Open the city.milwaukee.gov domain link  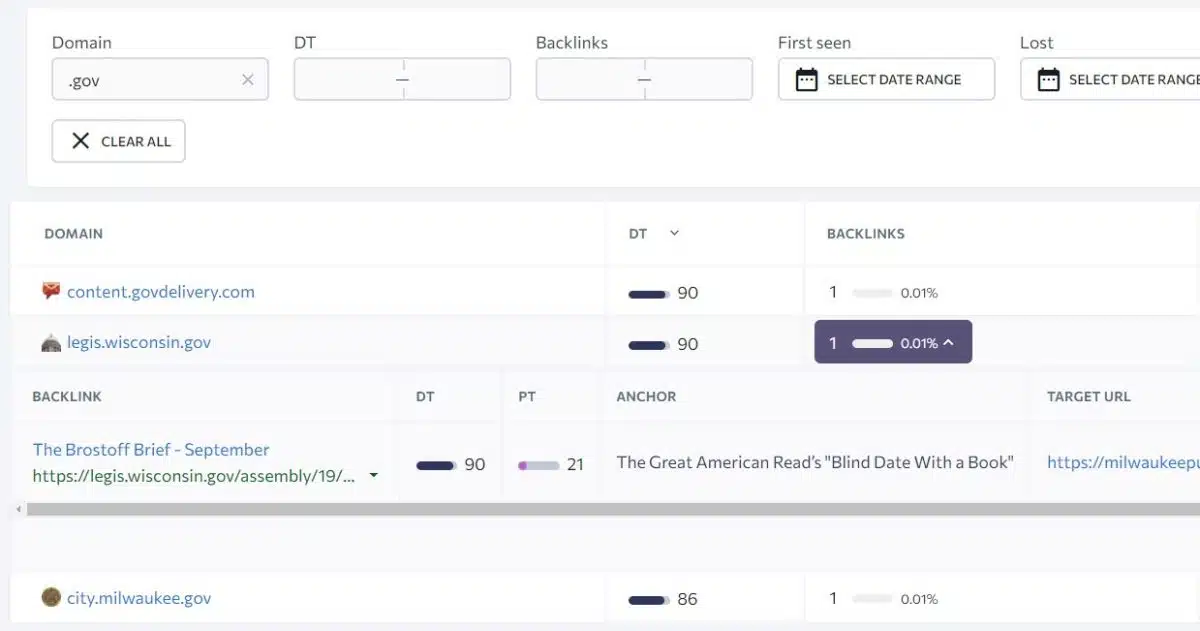(x=139, y=598)
